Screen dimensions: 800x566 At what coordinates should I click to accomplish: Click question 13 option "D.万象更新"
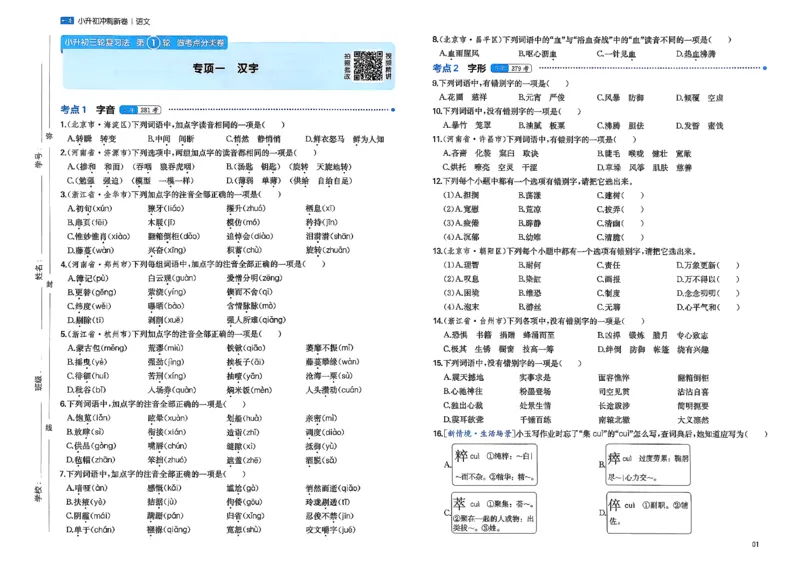coord(696,265)
